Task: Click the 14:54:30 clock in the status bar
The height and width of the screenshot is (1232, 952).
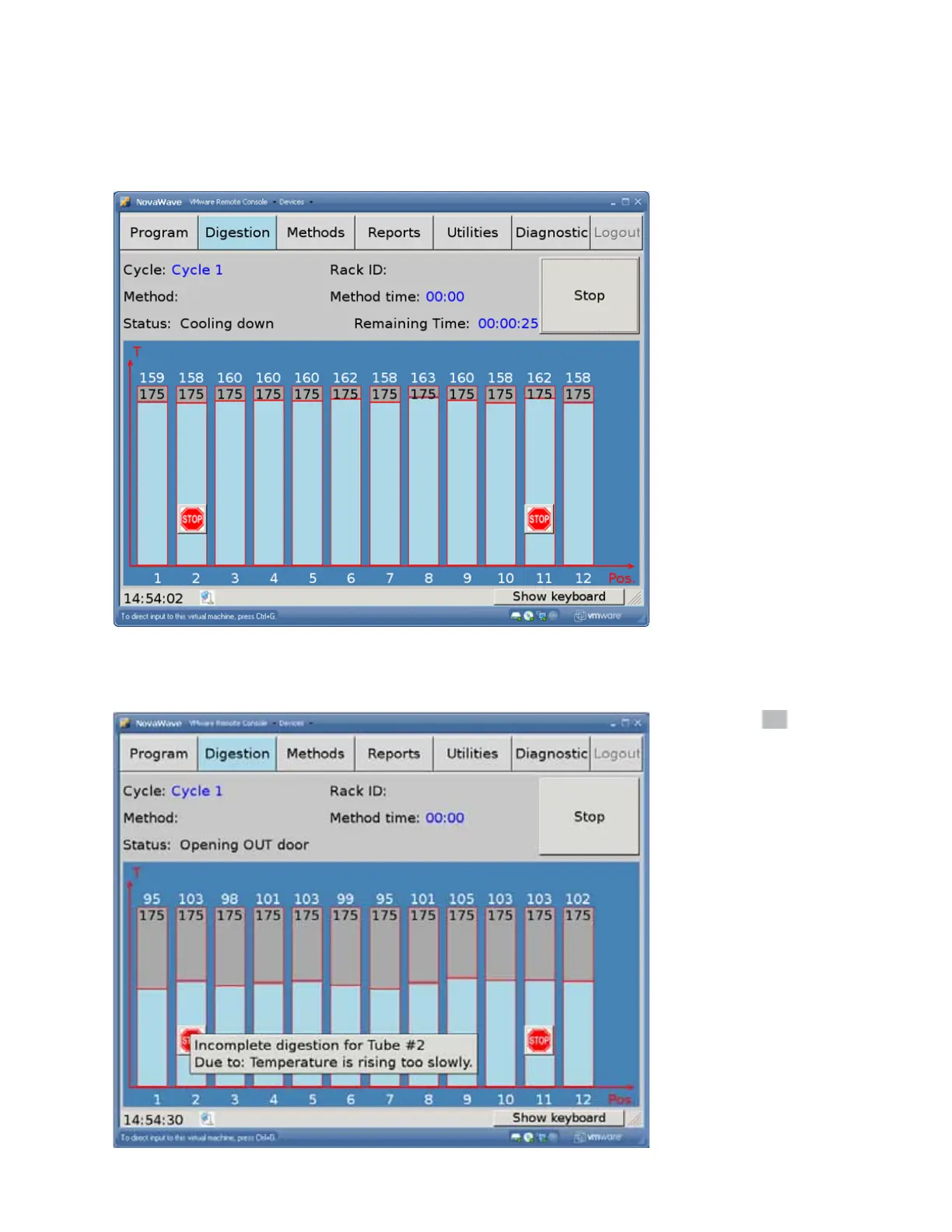Action: point(153,1119)
